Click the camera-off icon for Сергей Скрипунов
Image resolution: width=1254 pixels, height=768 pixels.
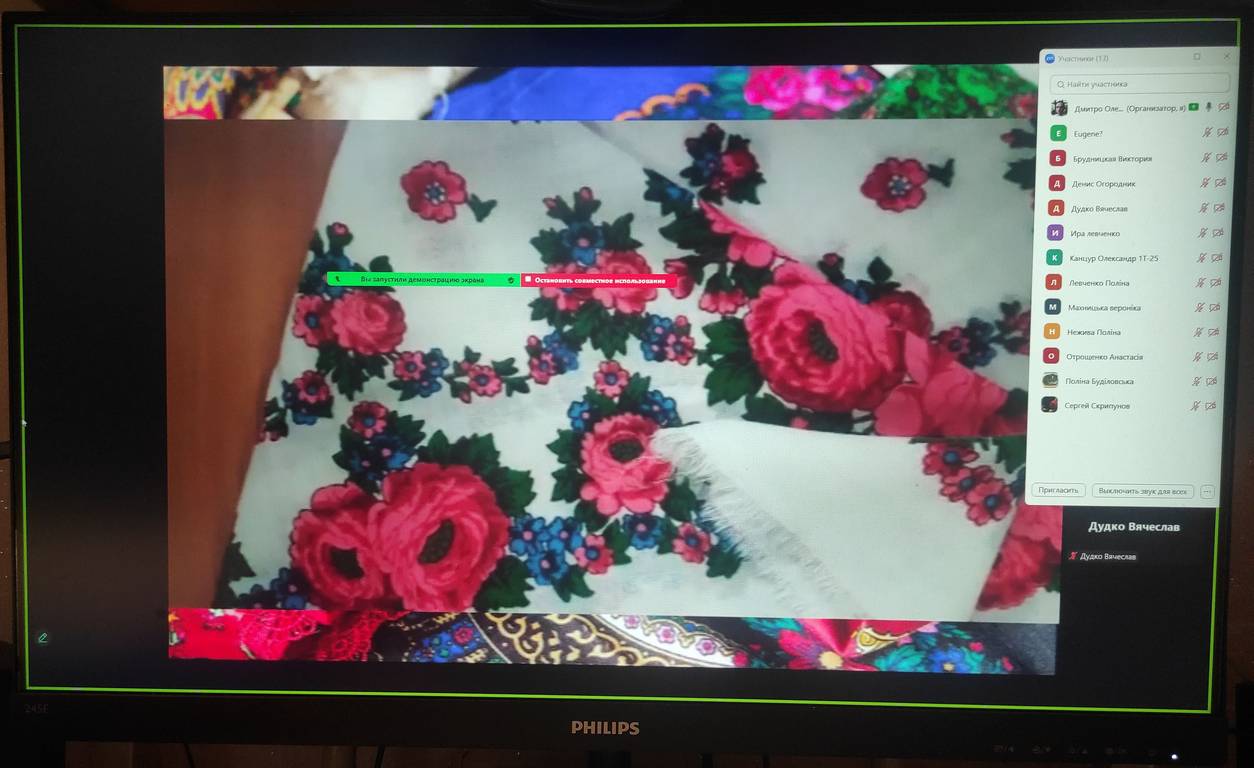tap(1211, 406)
